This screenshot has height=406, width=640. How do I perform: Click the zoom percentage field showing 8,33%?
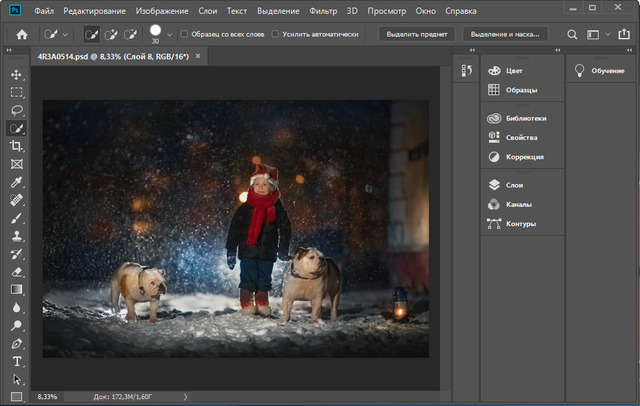47,397
